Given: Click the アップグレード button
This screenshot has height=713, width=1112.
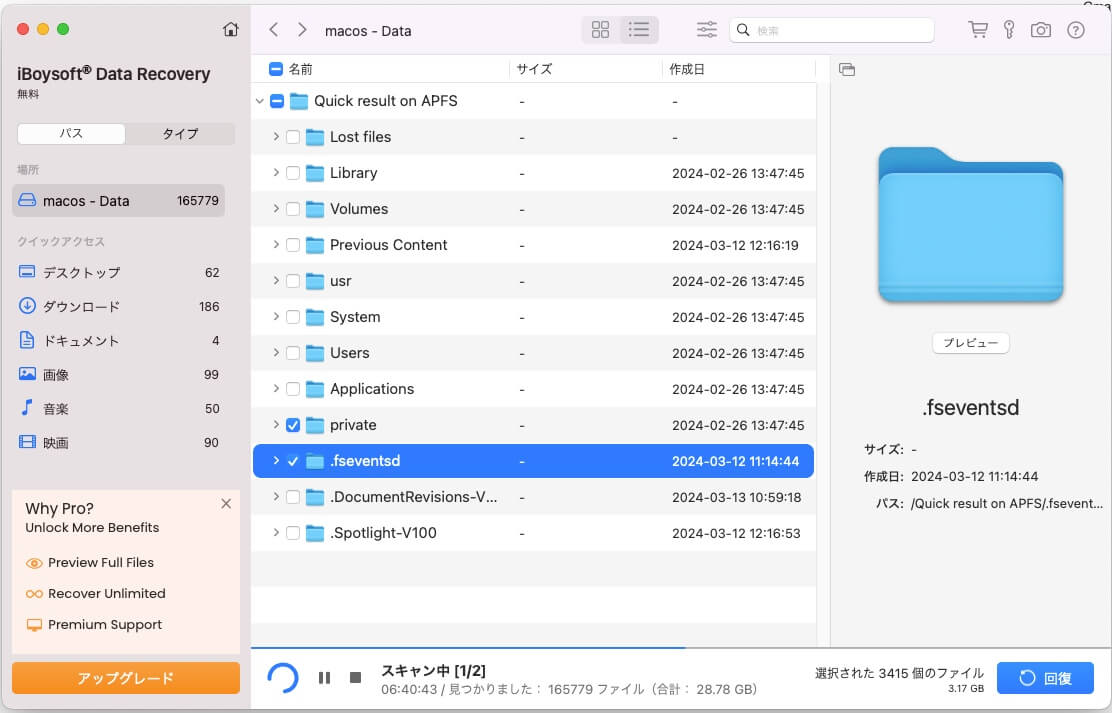Looking at the screenshot, I should [x=126, y=678].
